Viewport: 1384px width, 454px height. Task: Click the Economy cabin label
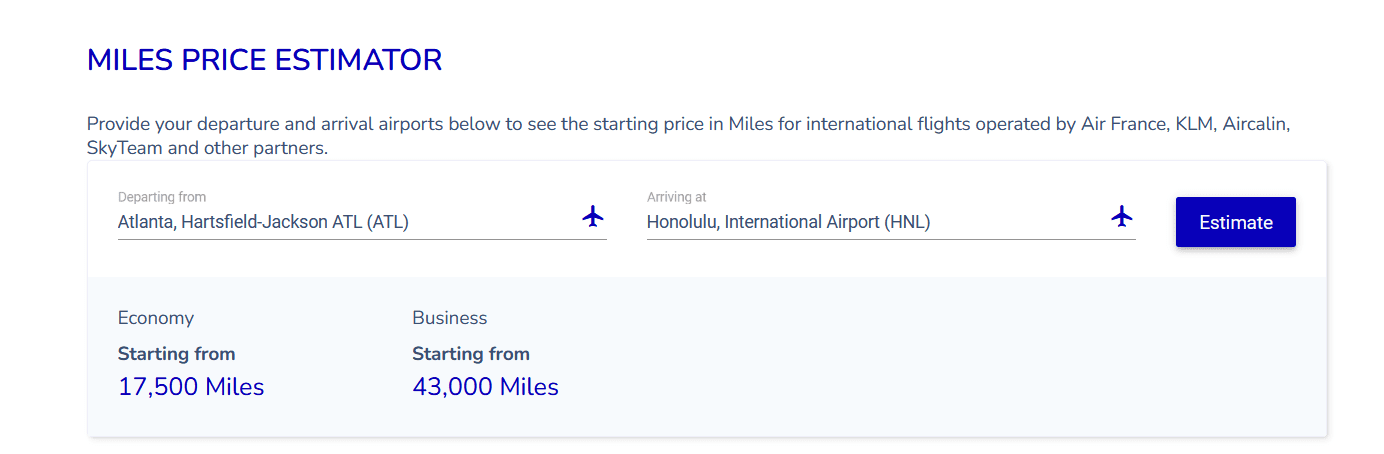[x=156, y=318]
